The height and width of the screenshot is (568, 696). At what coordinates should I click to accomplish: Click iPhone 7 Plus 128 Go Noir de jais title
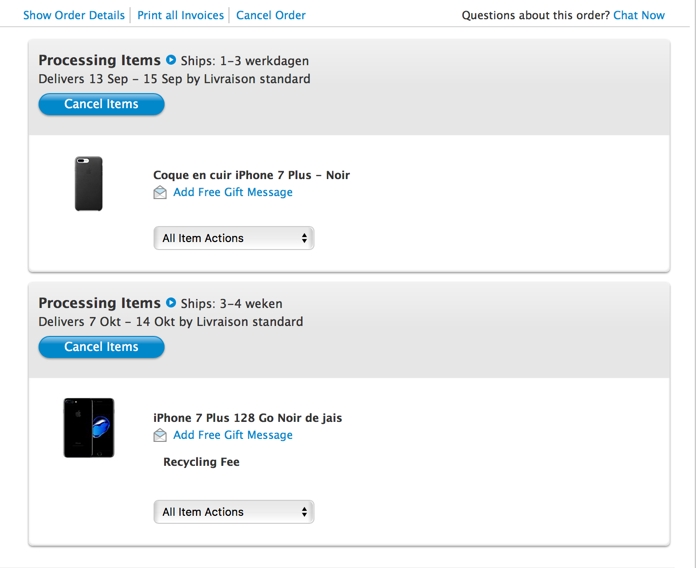(248, 418)
